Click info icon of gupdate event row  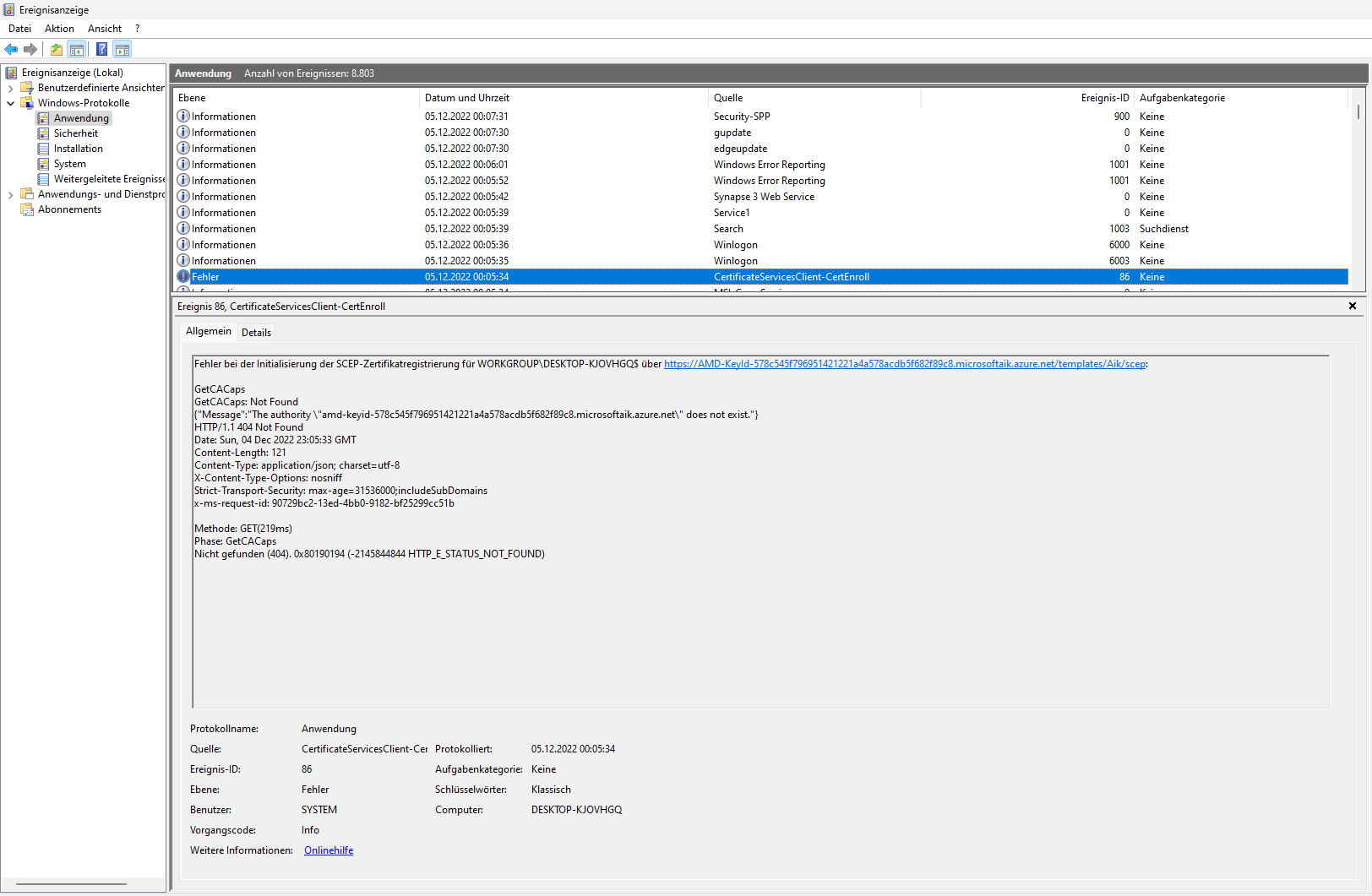click(183, 132)
